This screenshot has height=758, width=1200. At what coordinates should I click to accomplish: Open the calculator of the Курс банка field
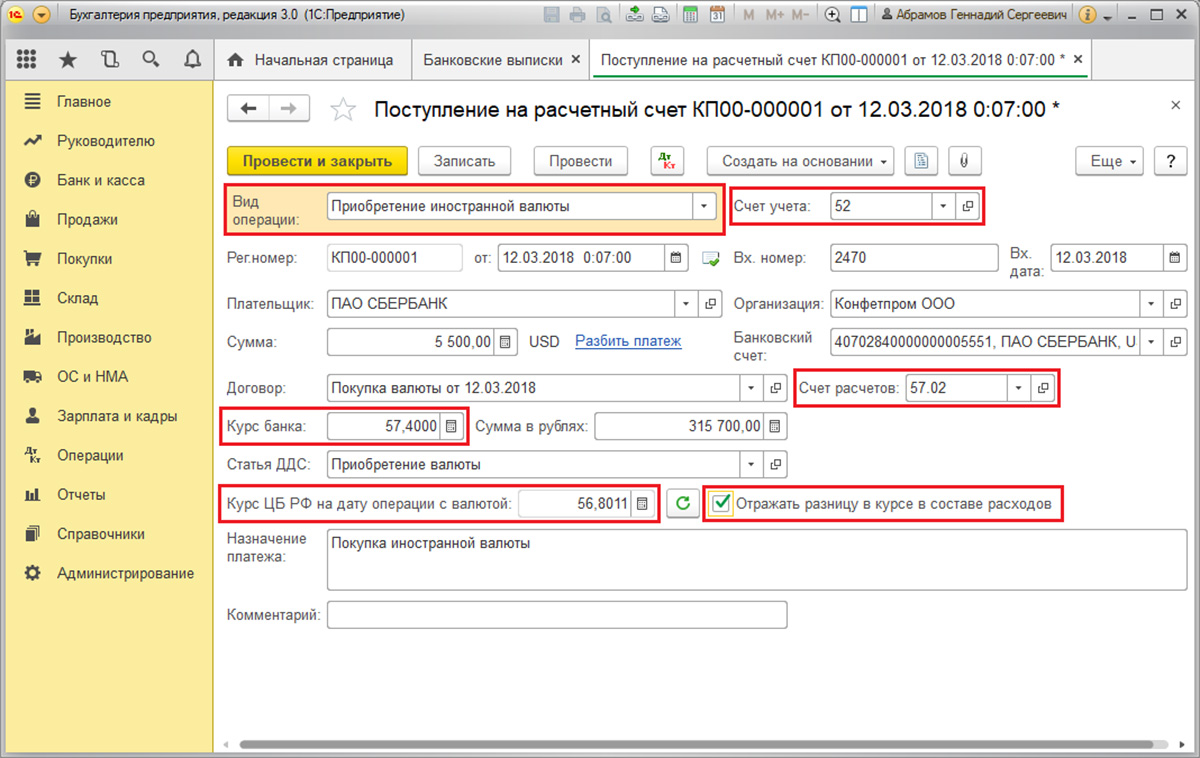[451, 427]
